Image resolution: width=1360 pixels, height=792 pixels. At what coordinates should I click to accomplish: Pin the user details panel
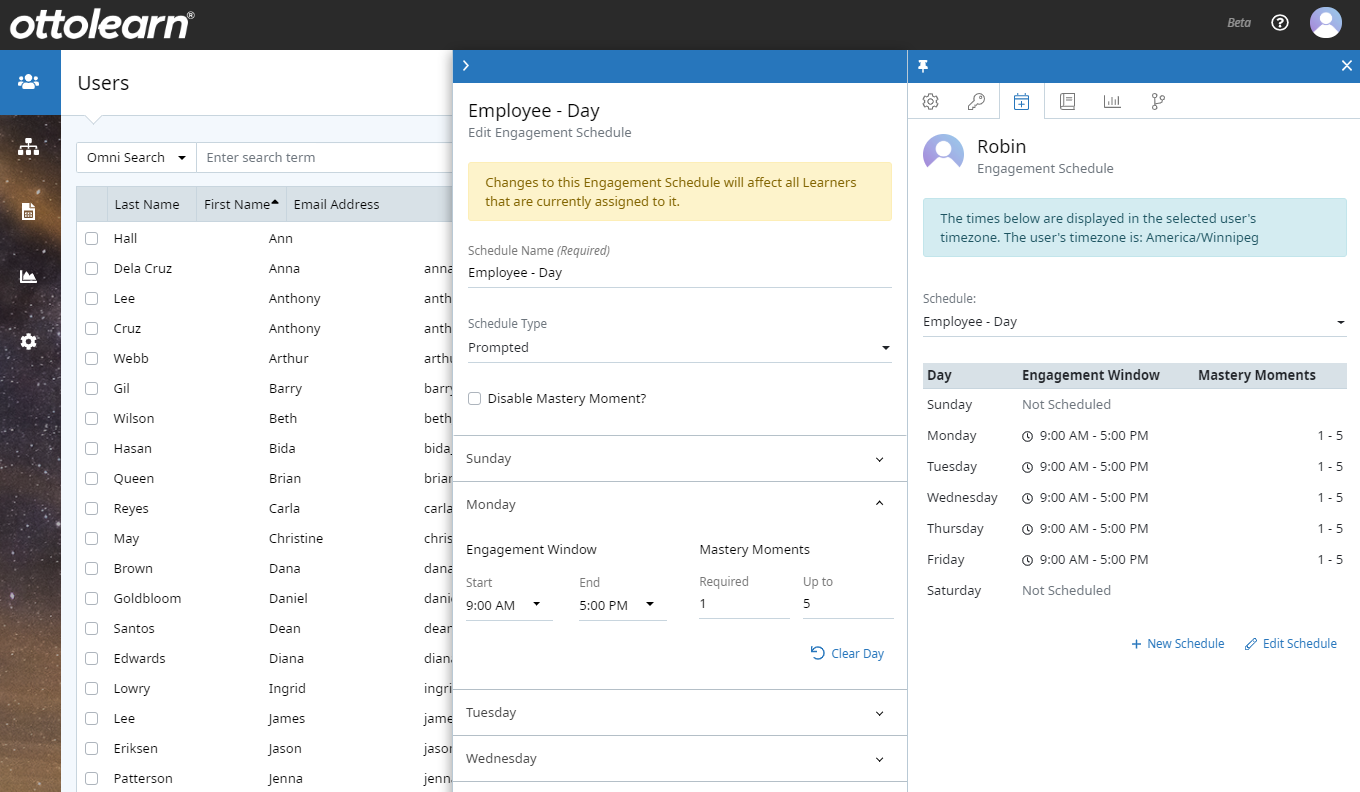click(923, 66)
